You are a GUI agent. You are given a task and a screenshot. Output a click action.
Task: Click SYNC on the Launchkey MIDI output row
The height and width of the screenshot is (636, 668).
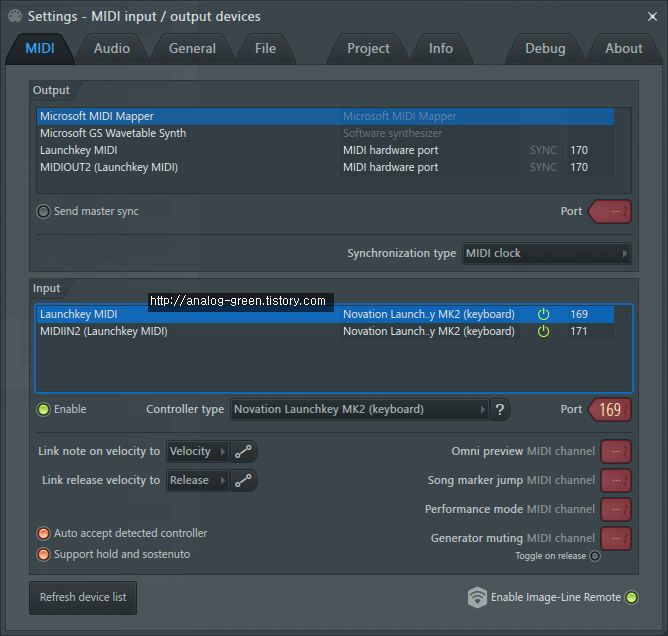click(x=543, y=150)
